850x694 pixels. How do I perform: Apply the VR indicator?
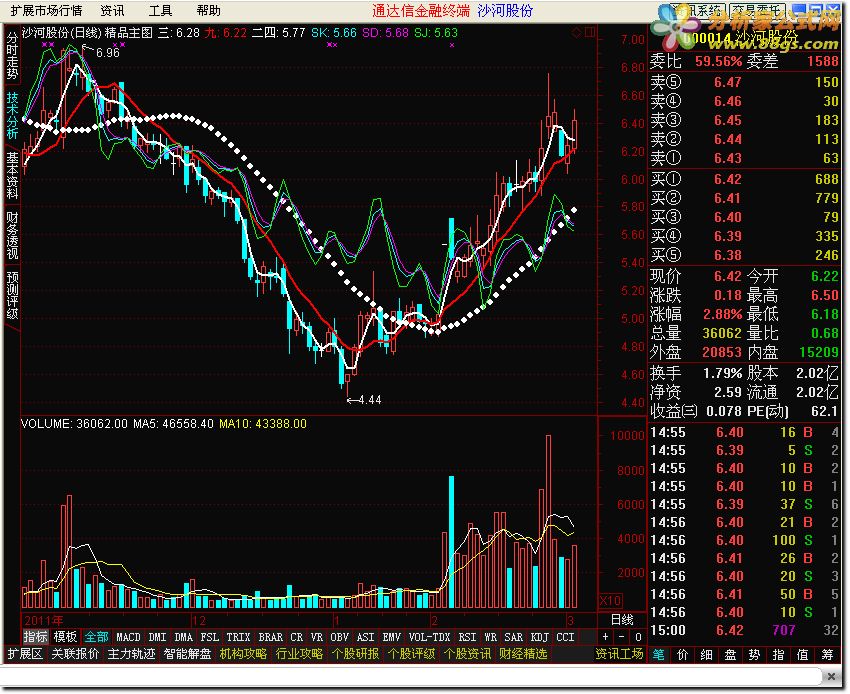point(317,637)
